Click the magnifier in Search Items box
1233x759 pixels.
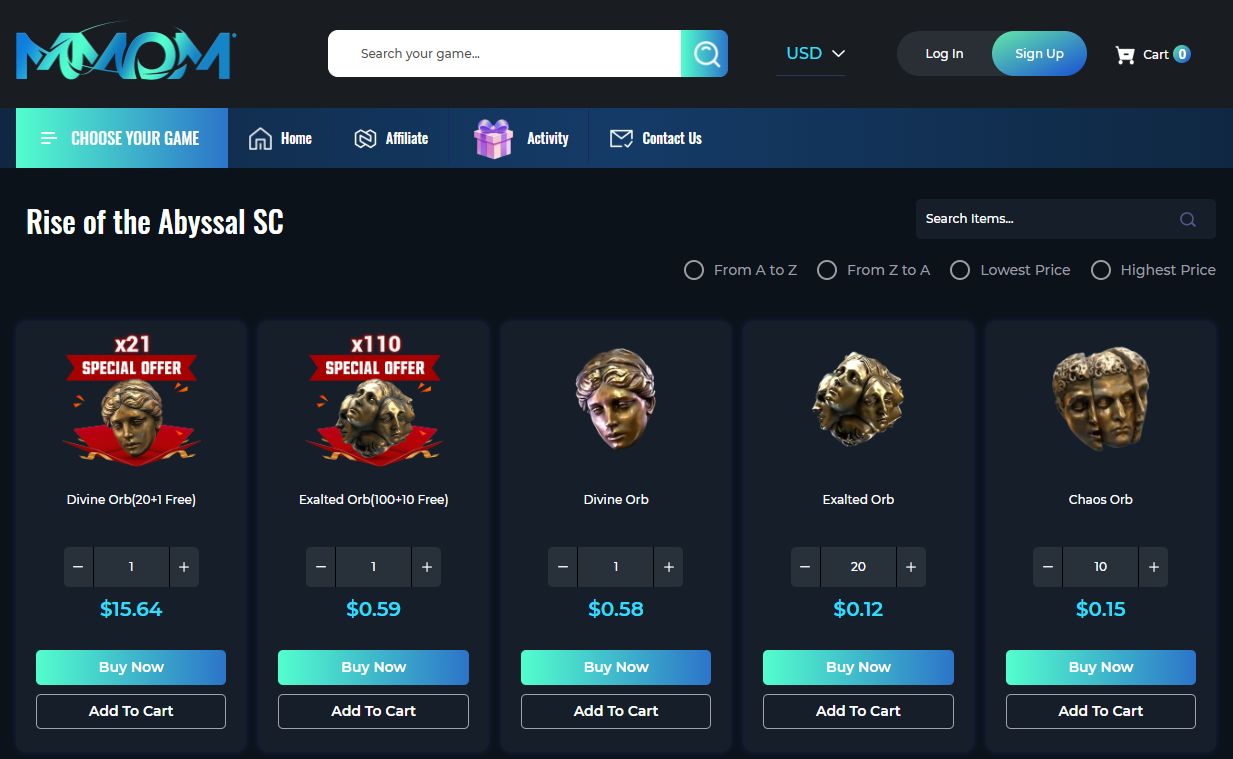click(x=1187, y=219)
